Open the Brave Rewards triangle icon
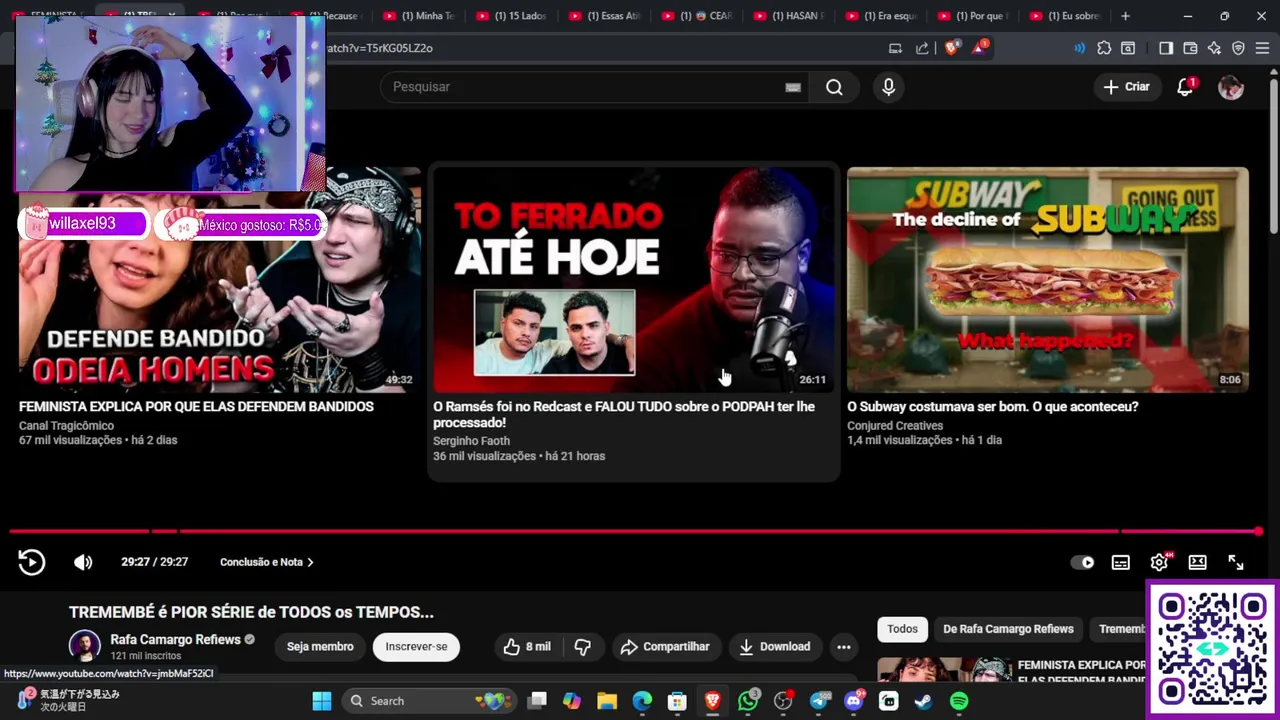This screenshot has height=720, width=1280. click(981, 48)
